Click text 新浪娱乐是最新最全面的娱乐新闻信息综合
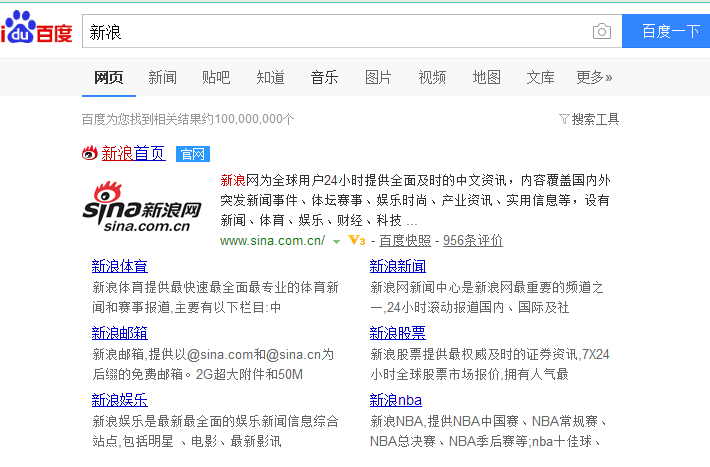 point(216,421)
